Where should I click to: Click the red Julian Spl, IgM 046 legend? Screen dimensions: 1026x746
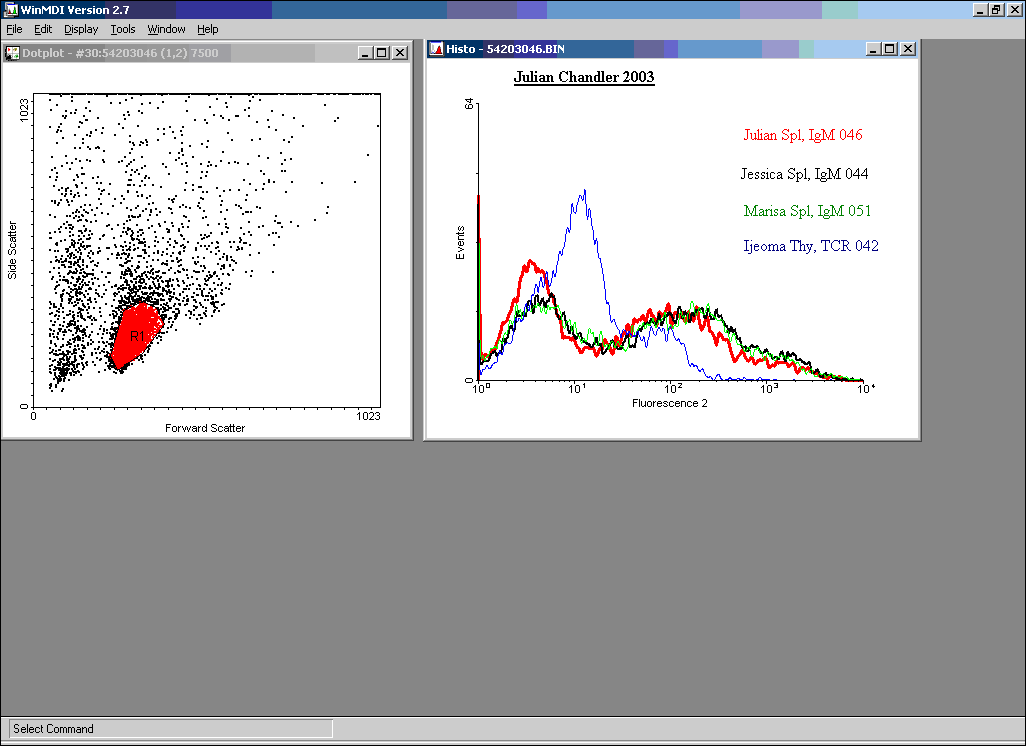[802, 135]
